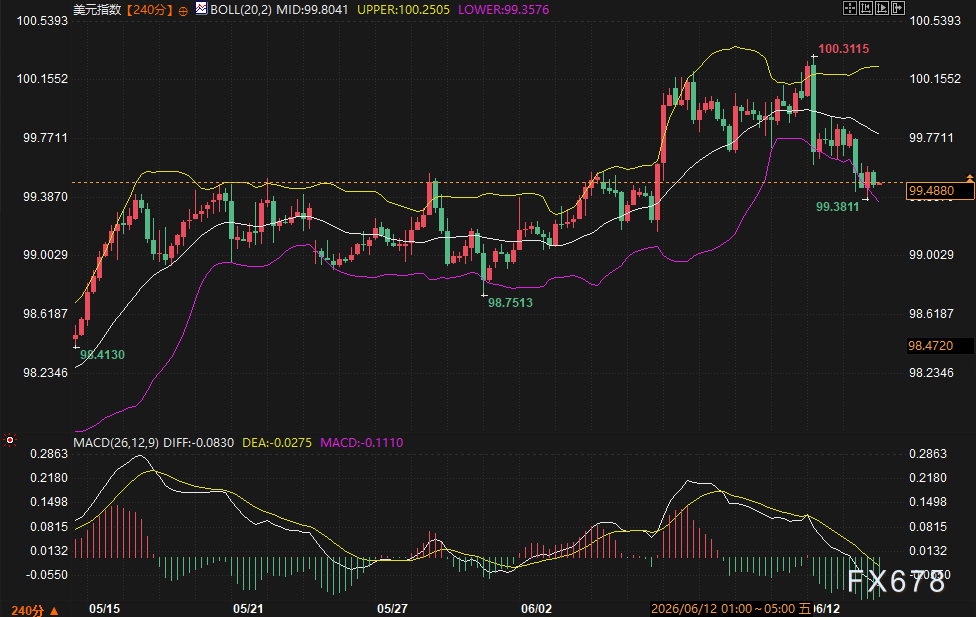
Task: Click the orange circled-plus icon beside 240分
Action: pyautogui.click(x=183, y=11)
